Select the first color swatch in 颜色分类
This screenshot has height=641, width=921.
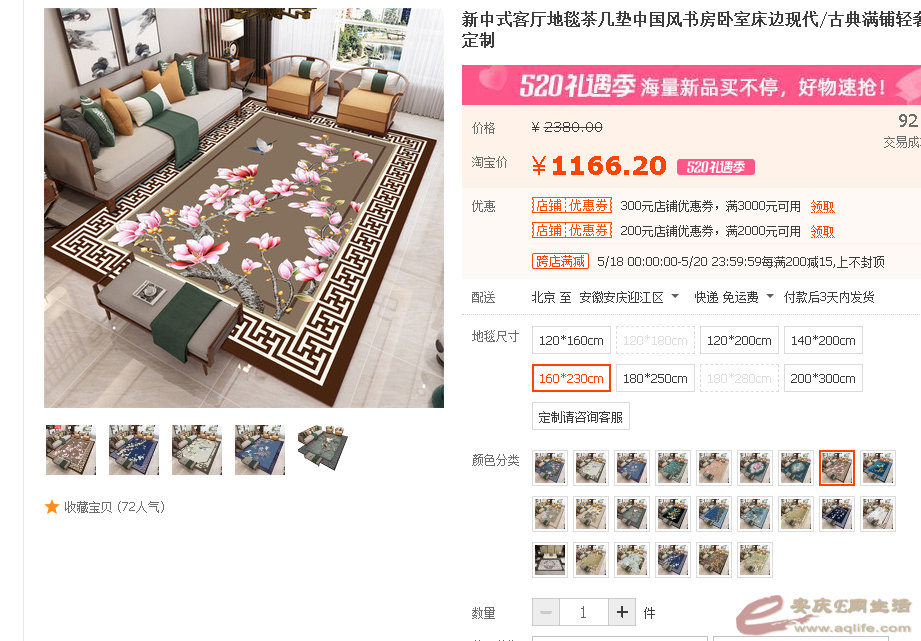[550, 468]
